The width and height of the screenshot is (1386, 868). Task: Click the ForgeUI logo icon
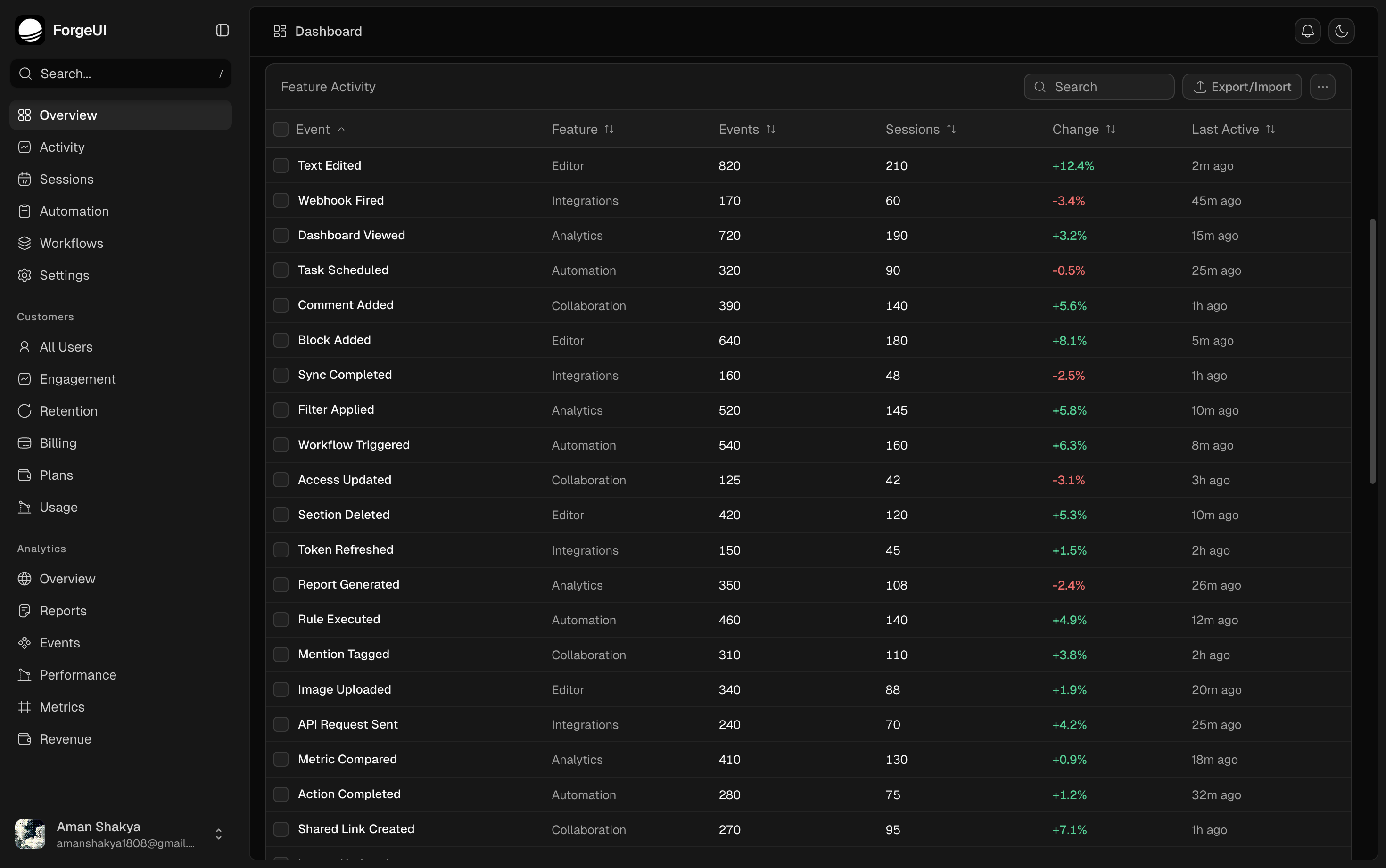[x=29, y=30]
